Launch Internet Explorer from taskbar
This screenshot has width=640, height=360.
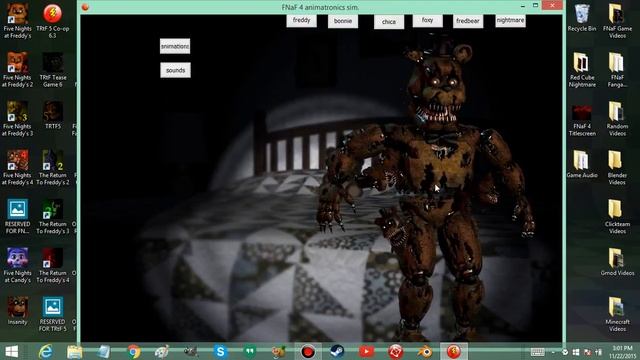pos(45,351)
